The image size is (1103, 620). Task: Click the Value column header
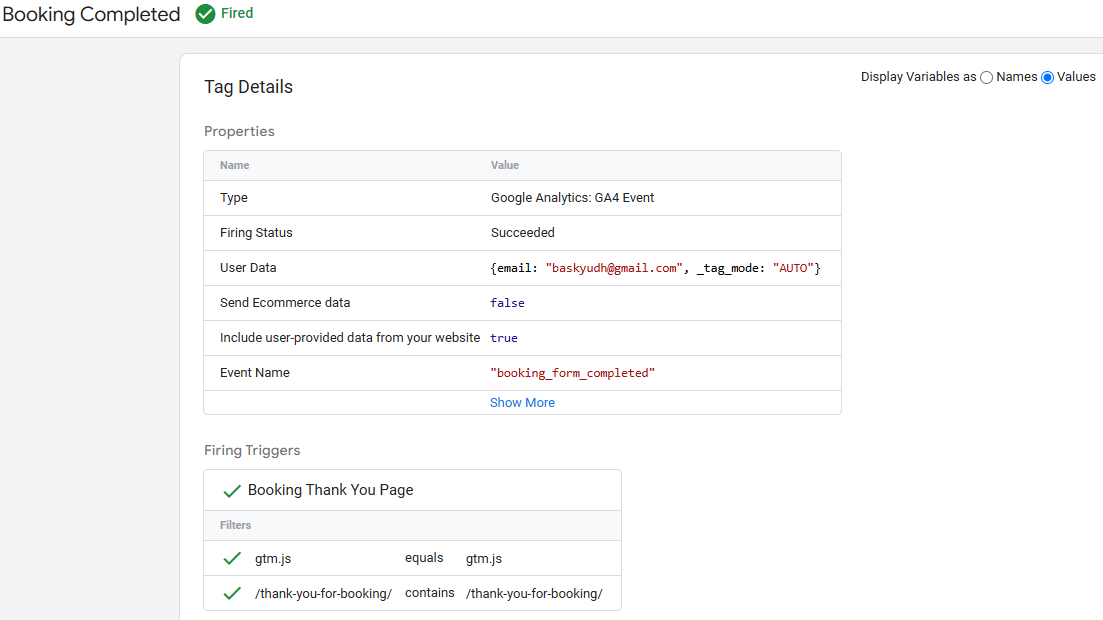click(505, 165)
